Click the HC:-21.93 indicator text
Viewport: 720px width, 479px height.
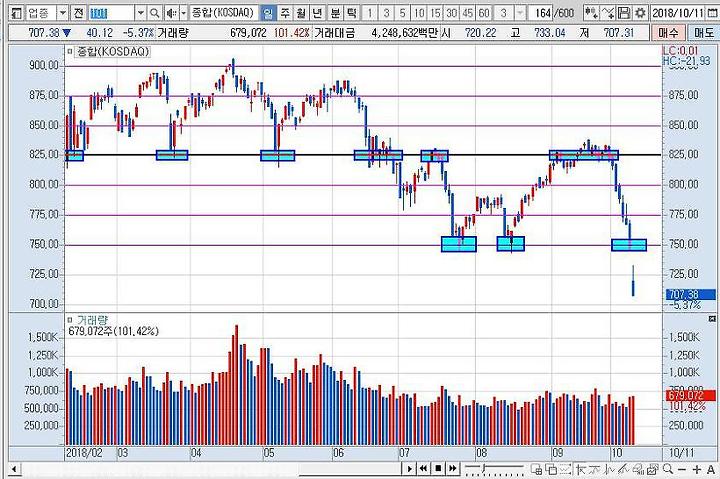click(686, 61)
